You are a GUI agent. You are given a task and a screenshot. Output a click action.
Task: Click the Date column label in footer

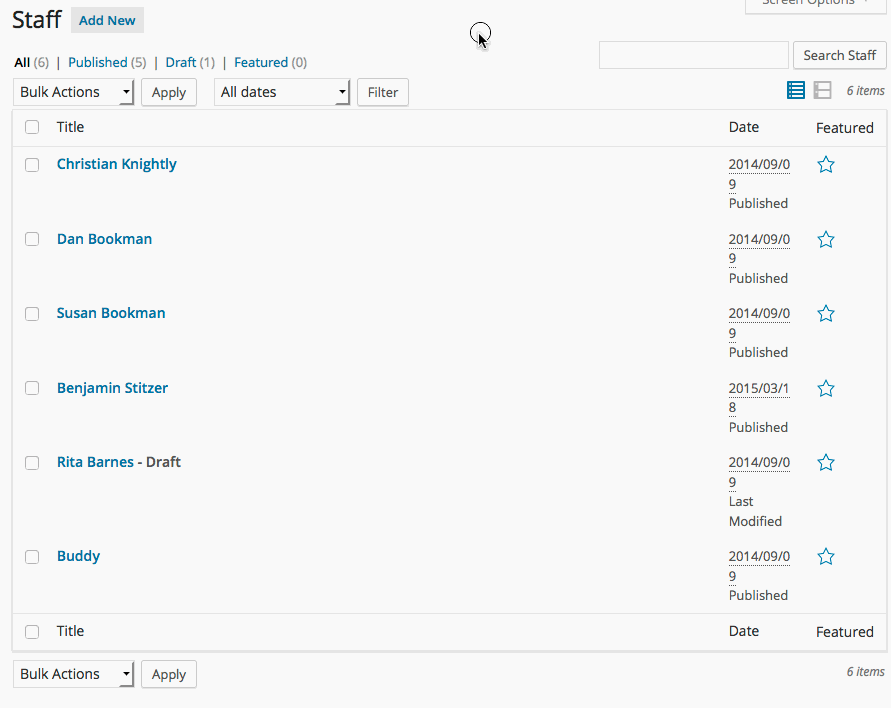tap(744, 631)
